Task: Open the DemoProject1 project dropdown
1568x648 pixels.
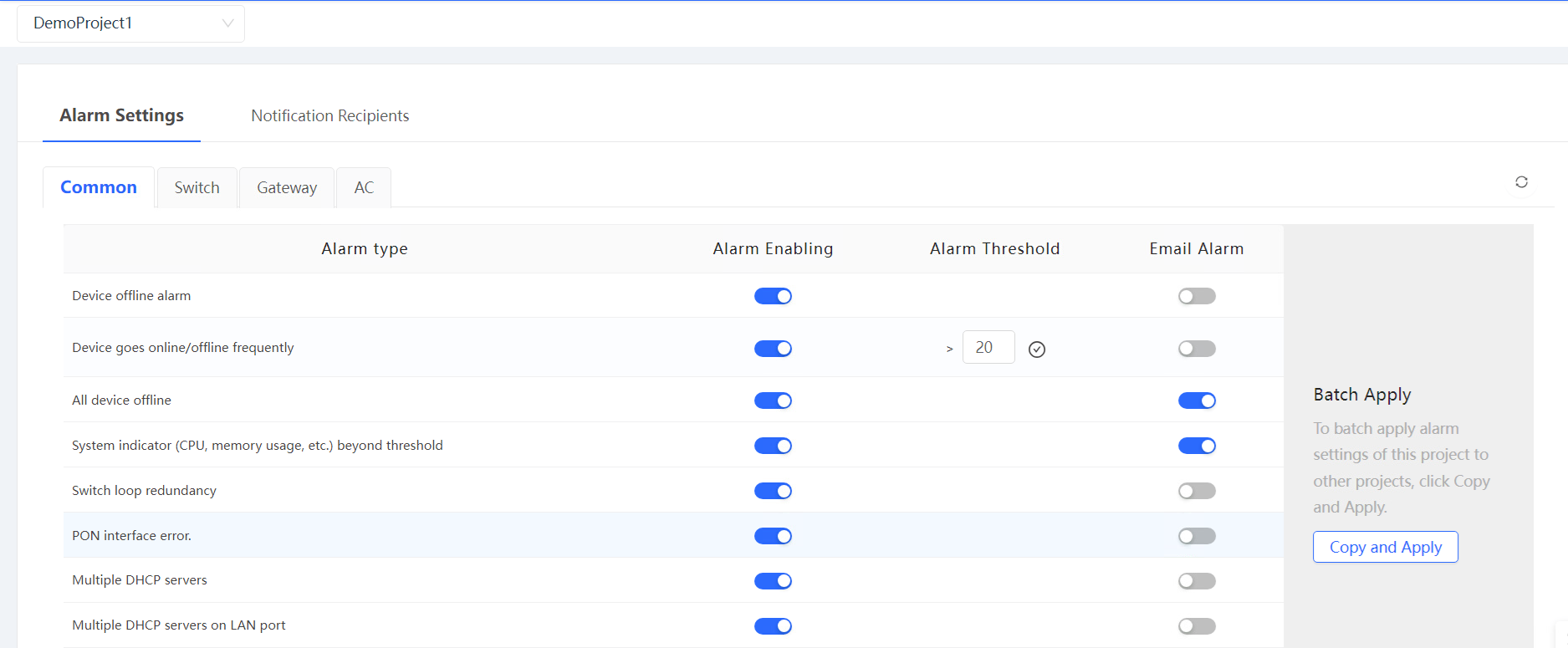Action: tap(131, 23)
